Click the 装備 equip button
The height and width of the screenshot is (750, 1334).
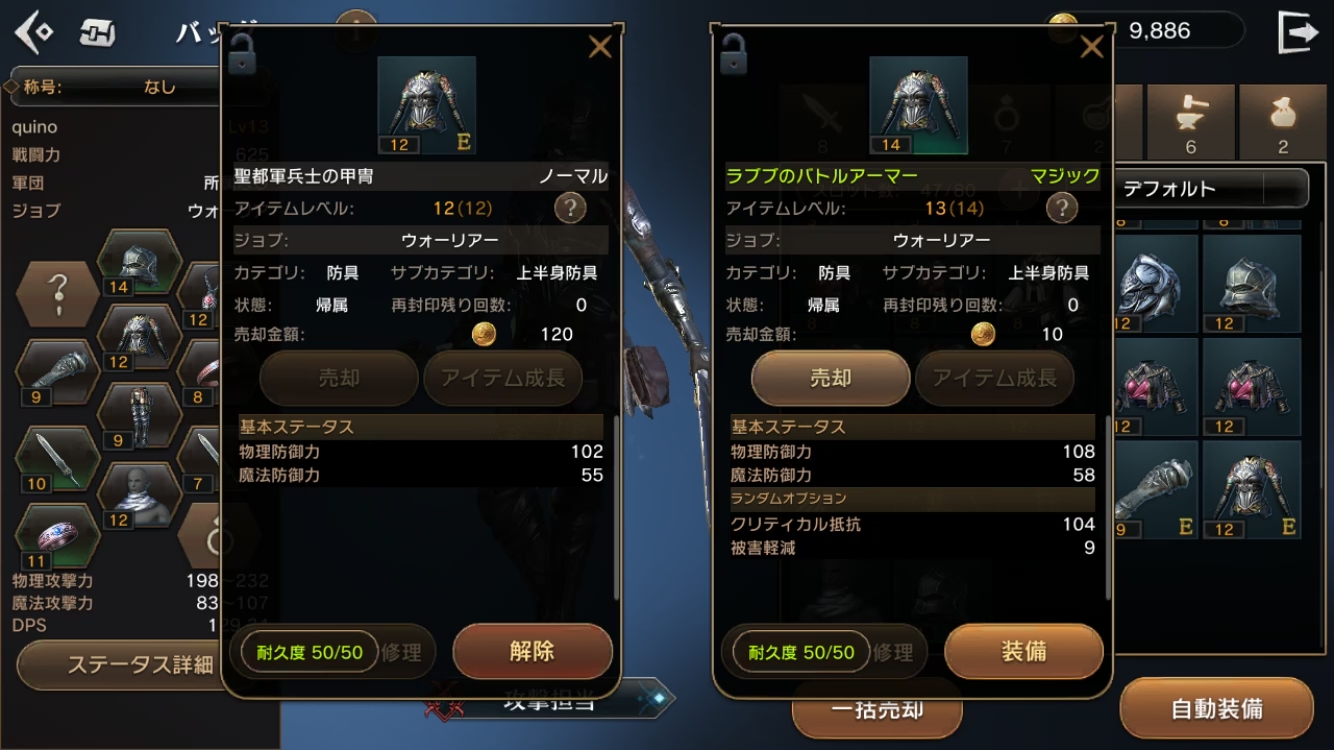pos(1024,652)
